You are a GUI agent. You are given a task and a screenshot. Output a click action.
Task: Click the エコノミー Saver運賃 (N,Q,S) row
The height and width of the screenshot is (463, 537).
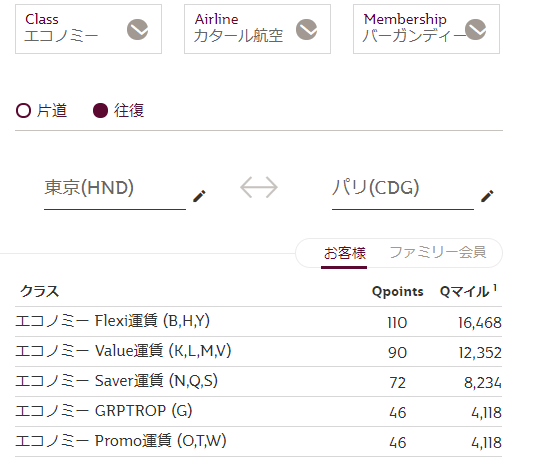259,382
